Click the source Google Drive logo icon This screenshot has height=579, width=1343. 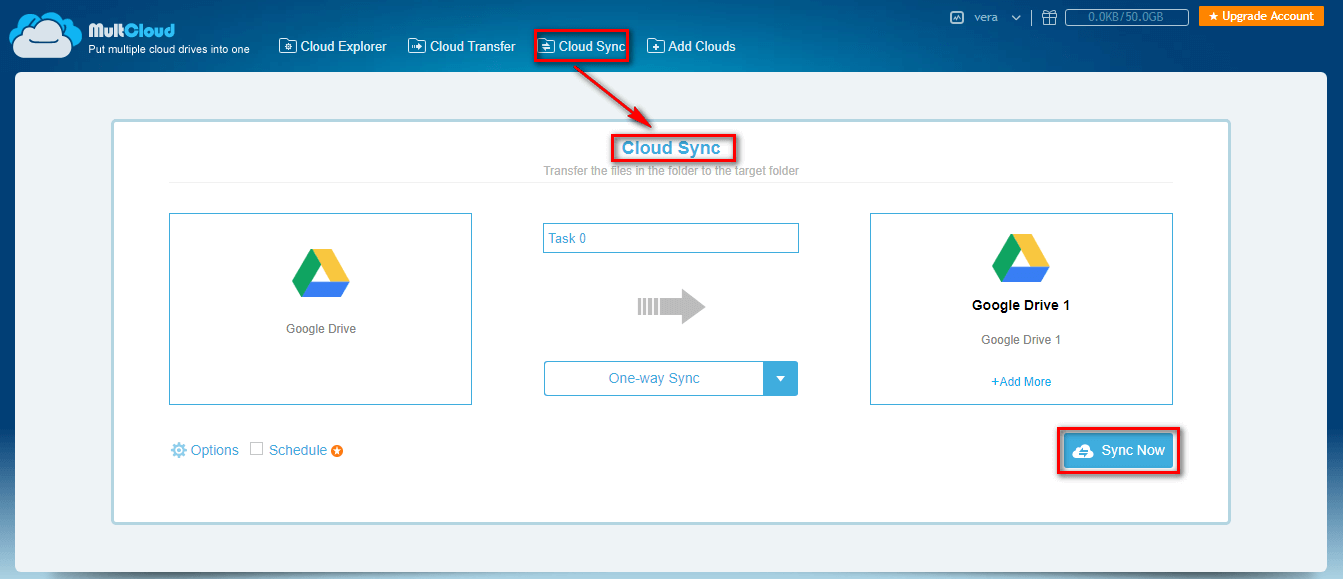(x=320, y=273)
